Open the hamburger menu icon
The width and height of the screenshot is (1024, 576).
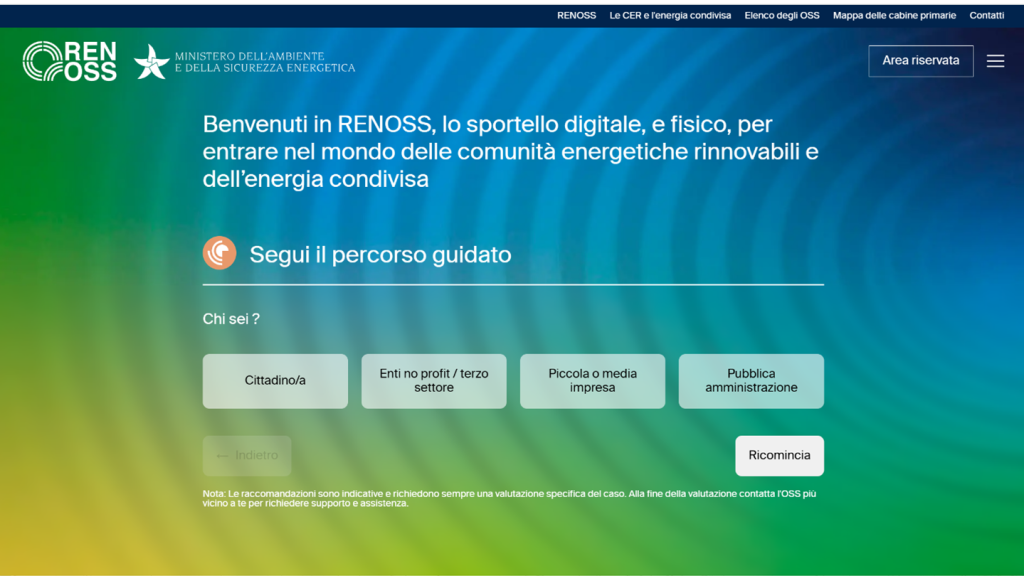pos(995,61)
